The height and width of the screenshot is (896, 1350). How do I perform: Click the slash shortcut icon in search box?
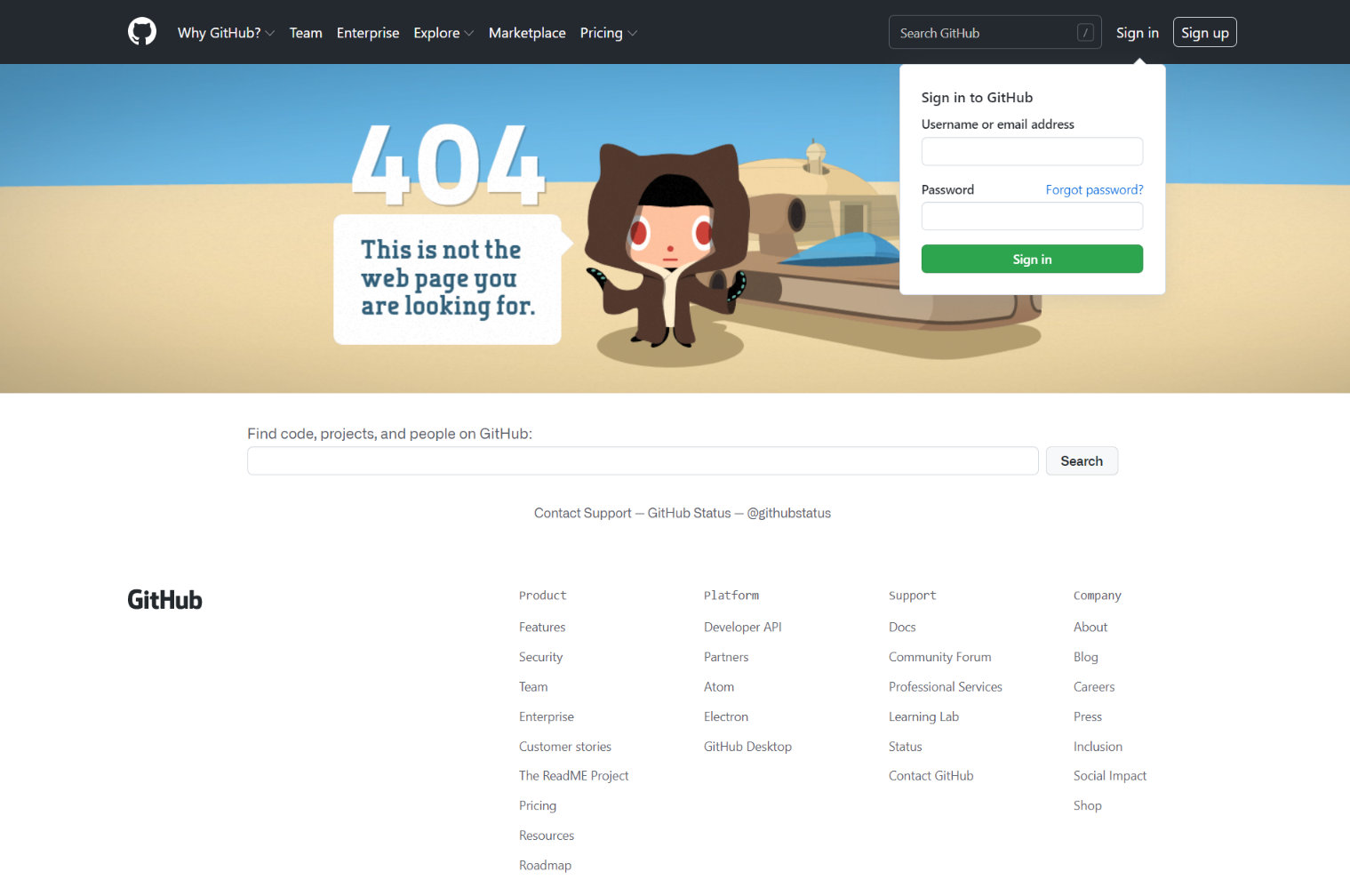1085,33
